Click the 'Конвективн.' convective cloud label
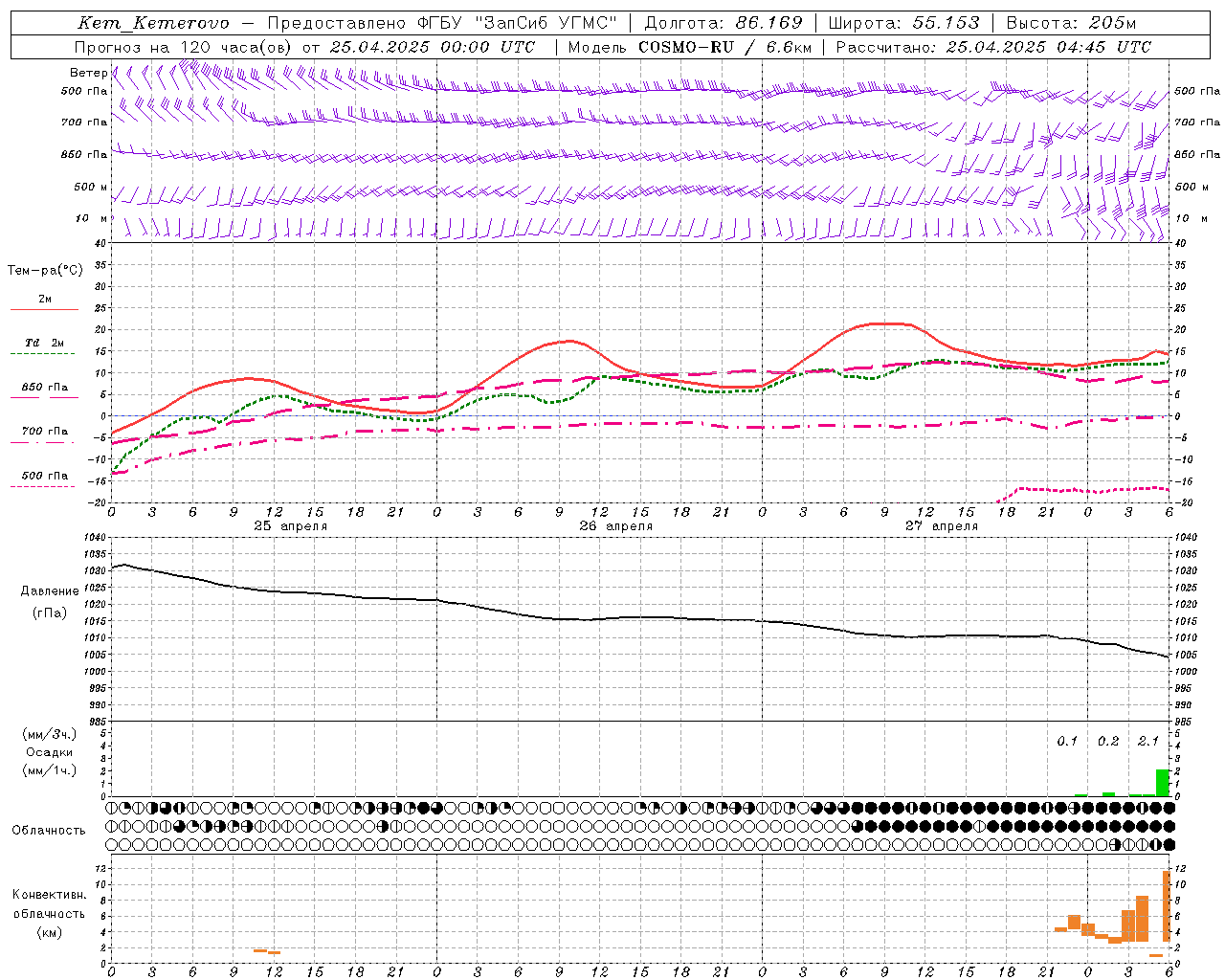 (x=49, y=895)
